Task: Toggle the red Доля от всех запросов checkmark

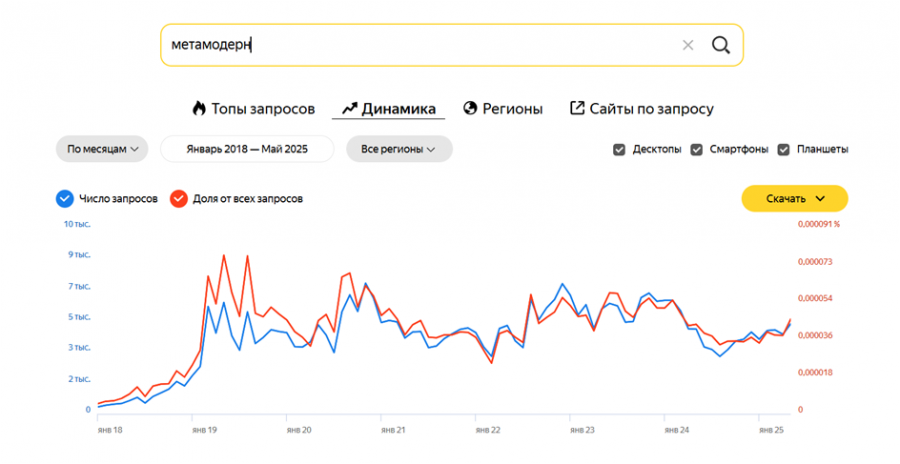Action: click(179, 198)
